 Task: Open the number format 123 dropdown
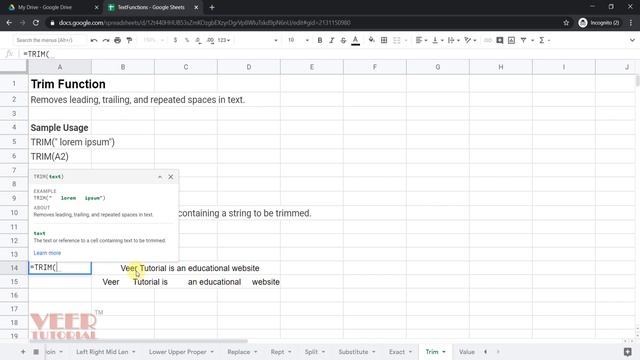click(x=224, y=40)
